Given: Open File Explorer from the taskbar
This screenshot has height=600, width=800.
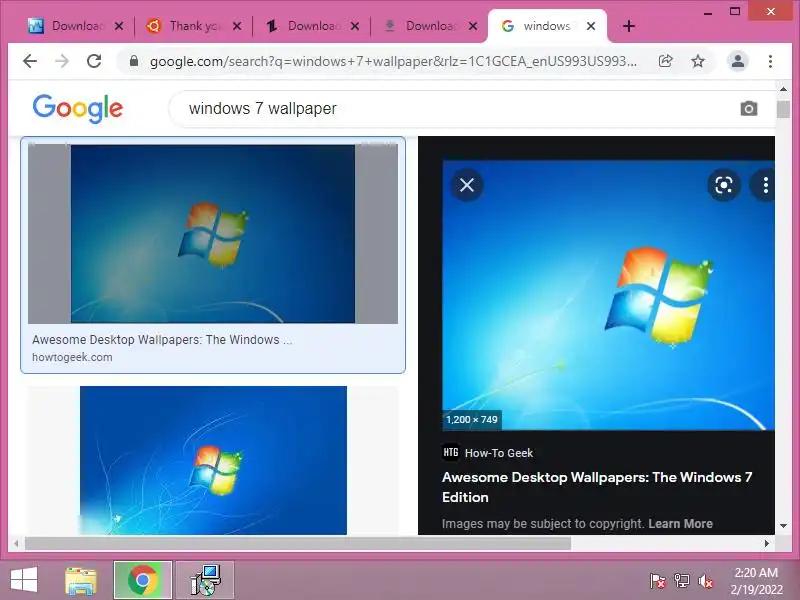Looking at the screenshot, I should click(81, 580).
